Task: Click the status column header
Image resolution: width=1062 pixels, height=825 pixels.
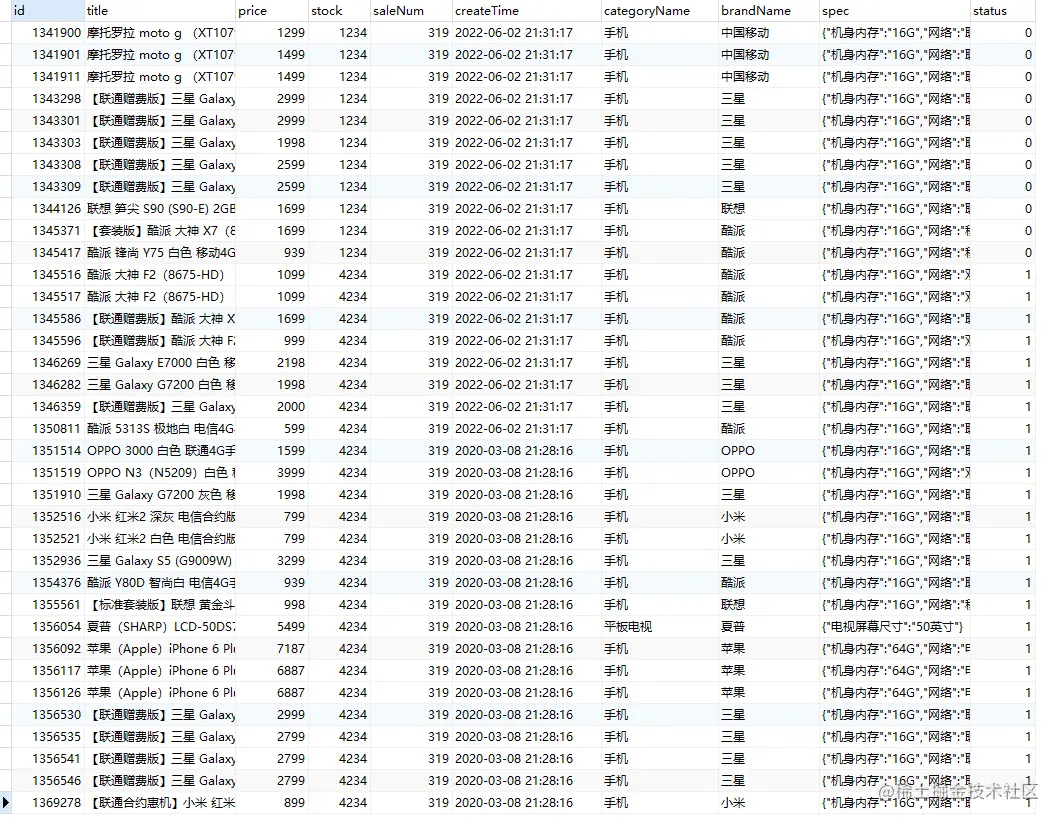Action: click(1003, 11)
